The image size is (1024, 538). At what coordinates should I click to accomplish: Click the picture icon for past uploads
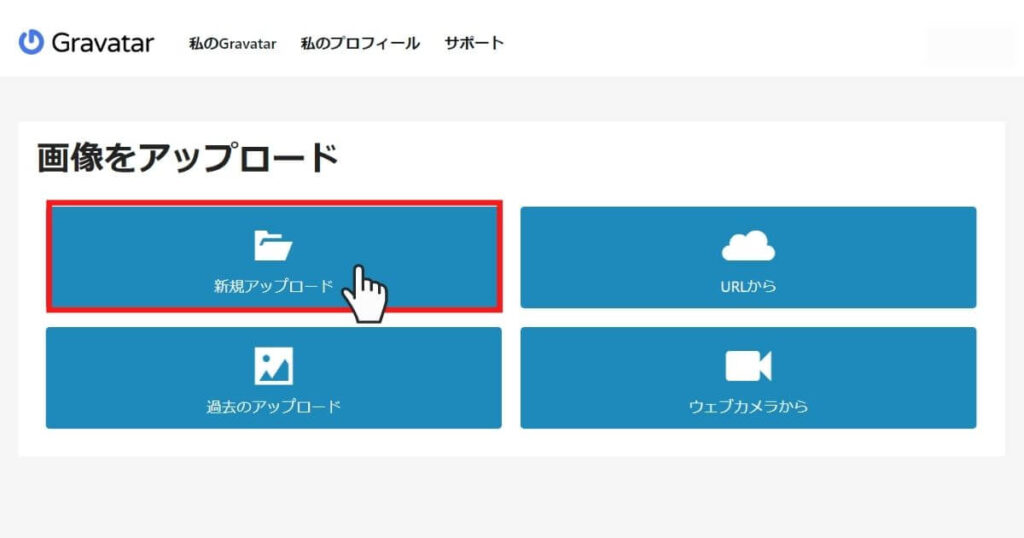pos(274,366)
